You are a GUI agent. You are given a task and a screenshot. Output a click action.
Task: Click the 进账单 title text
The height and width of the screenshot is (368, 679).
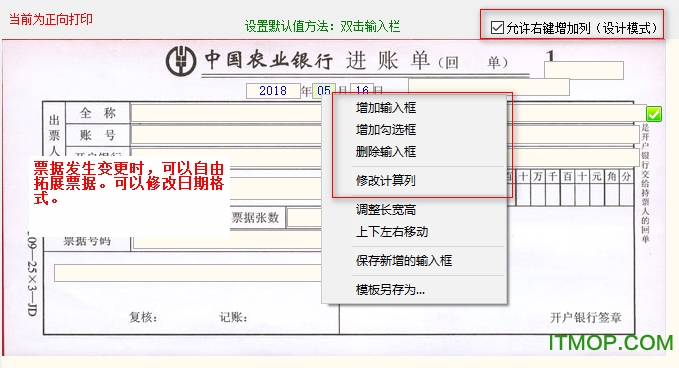tap(388, 61)
